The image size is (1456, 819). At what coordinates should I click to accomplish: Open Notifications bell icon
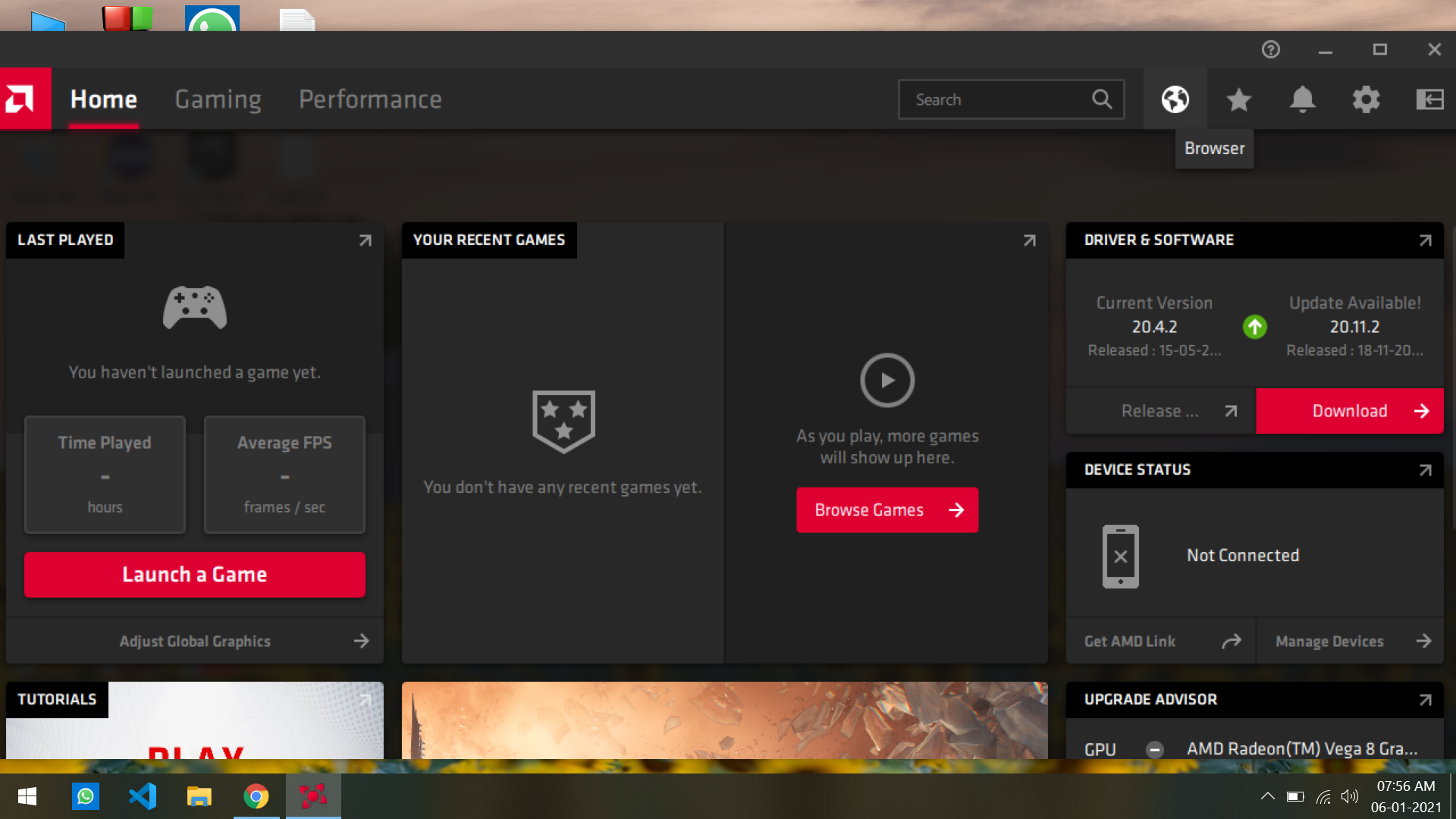(1302, 99)
